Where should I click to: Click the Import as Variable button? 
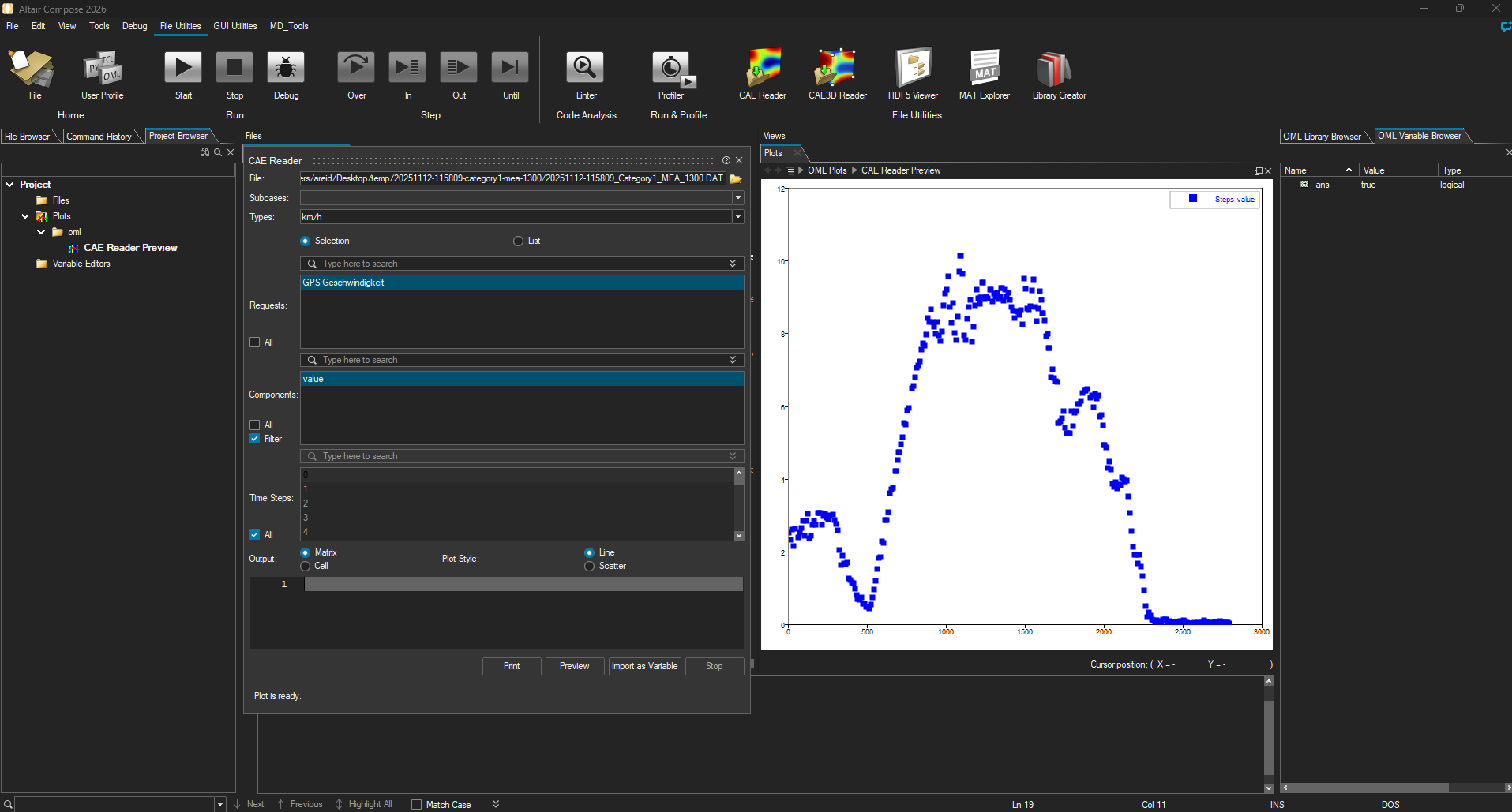[644, 667]
